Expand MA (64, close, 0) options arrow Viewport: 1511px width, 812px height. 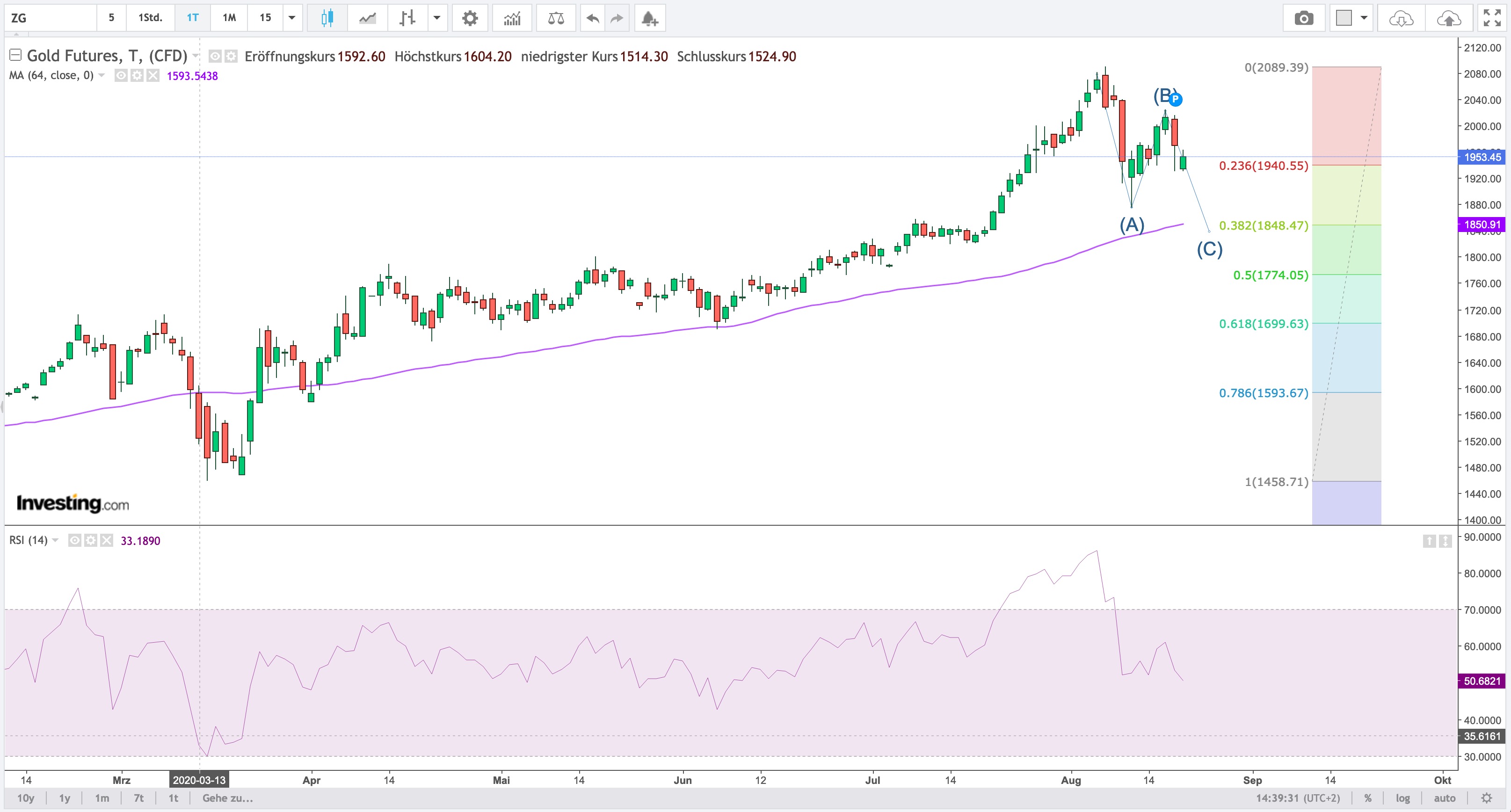pyautogui.click(x=102, y=76)
